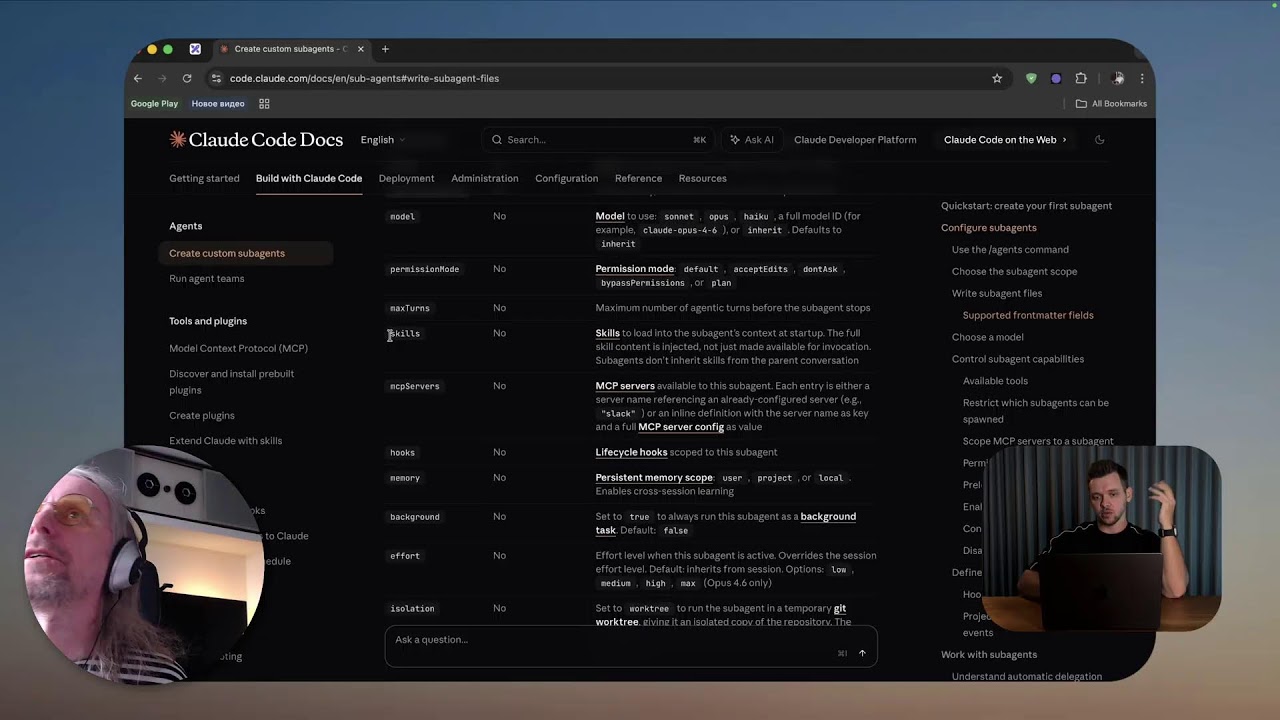
Task: Open a new browser tab
Action: (x=385, y=49)
